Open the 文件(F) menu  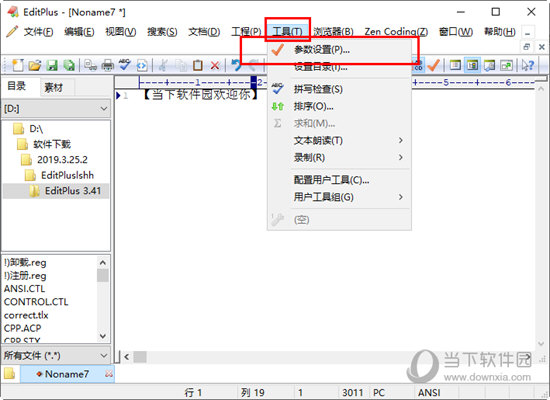point(38,32)
